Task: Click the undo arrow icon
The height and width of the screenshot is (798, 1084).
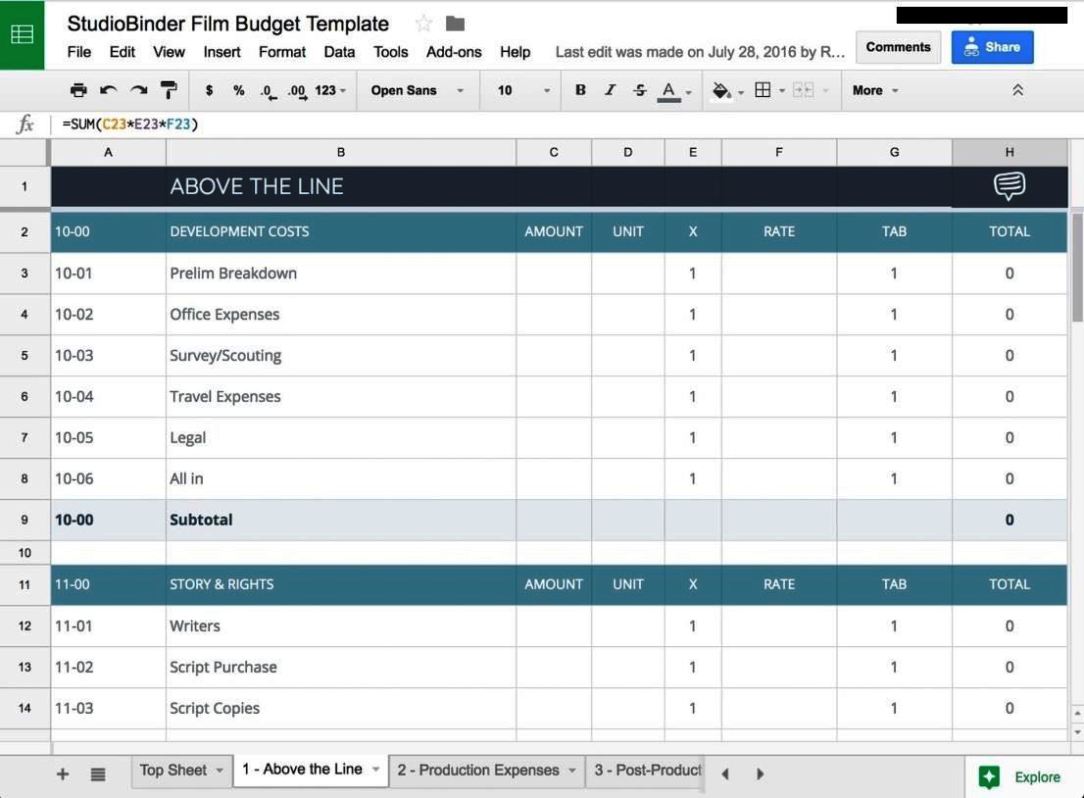Action: pyautogui.click(x=108, y=90)
